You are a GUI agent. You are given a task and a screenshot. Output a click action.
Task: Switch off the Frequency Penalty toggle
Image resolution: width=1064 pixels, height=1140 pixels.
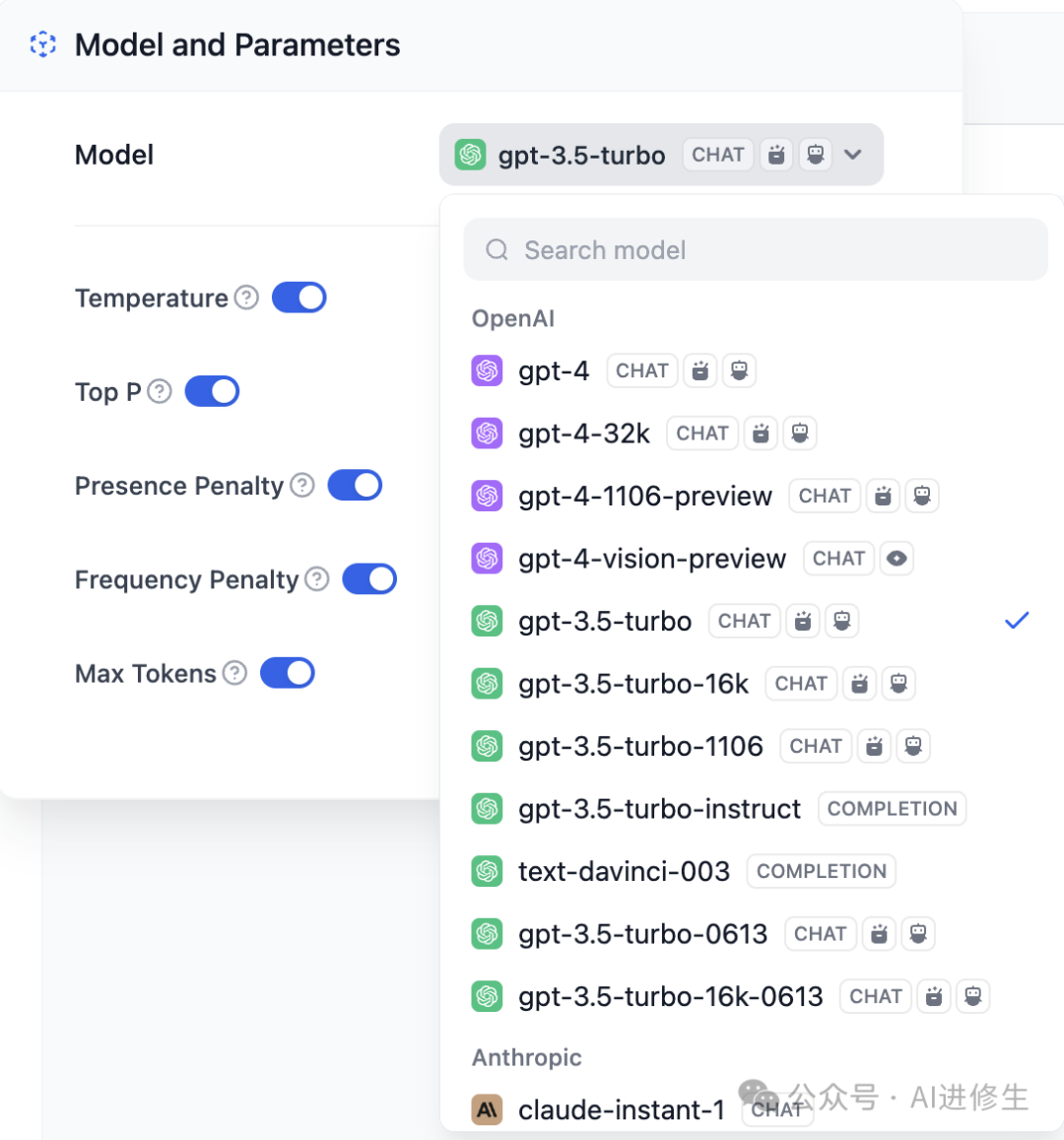pyautogui.click(x=369, y=579)
